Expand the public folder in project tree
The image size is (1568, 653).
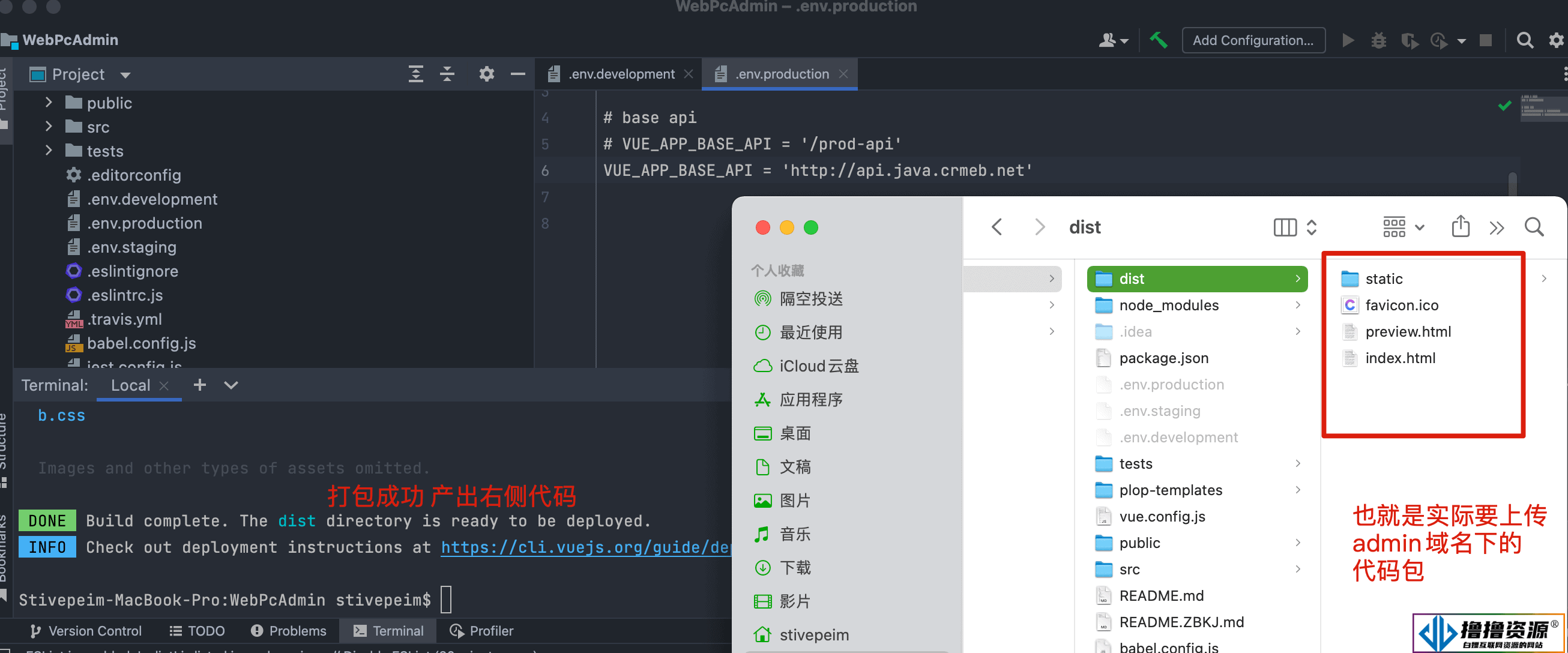click(x=49, y=102)
